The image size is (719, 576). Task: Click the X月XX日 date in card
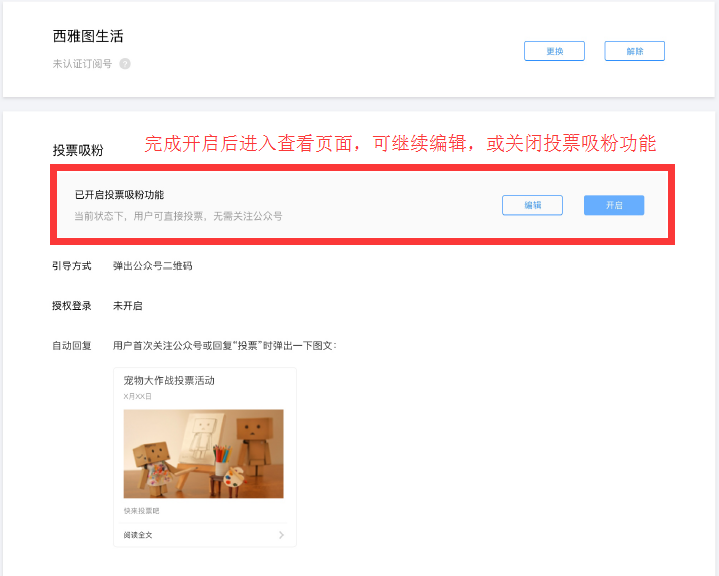(137, 397)
